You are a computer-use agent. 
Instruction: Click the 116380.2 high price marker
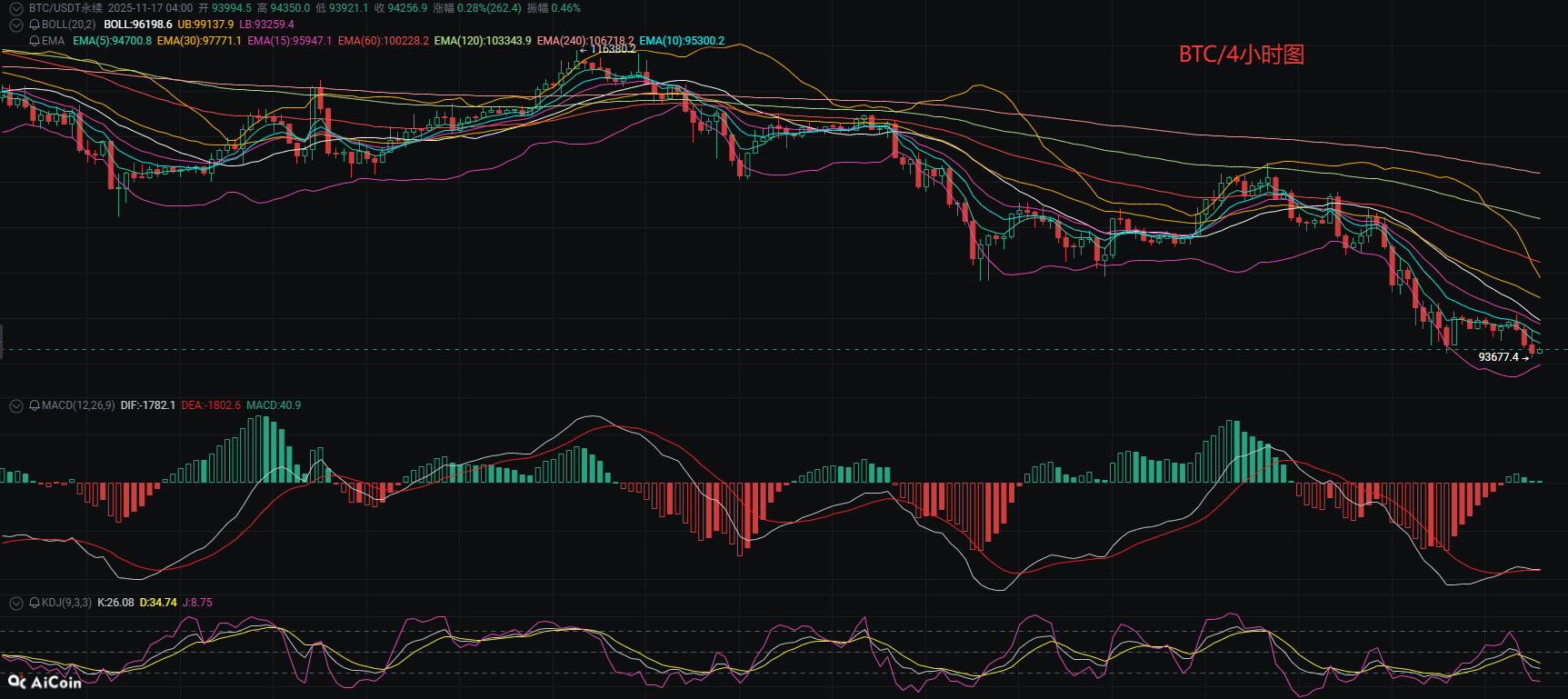click(612, 49)
